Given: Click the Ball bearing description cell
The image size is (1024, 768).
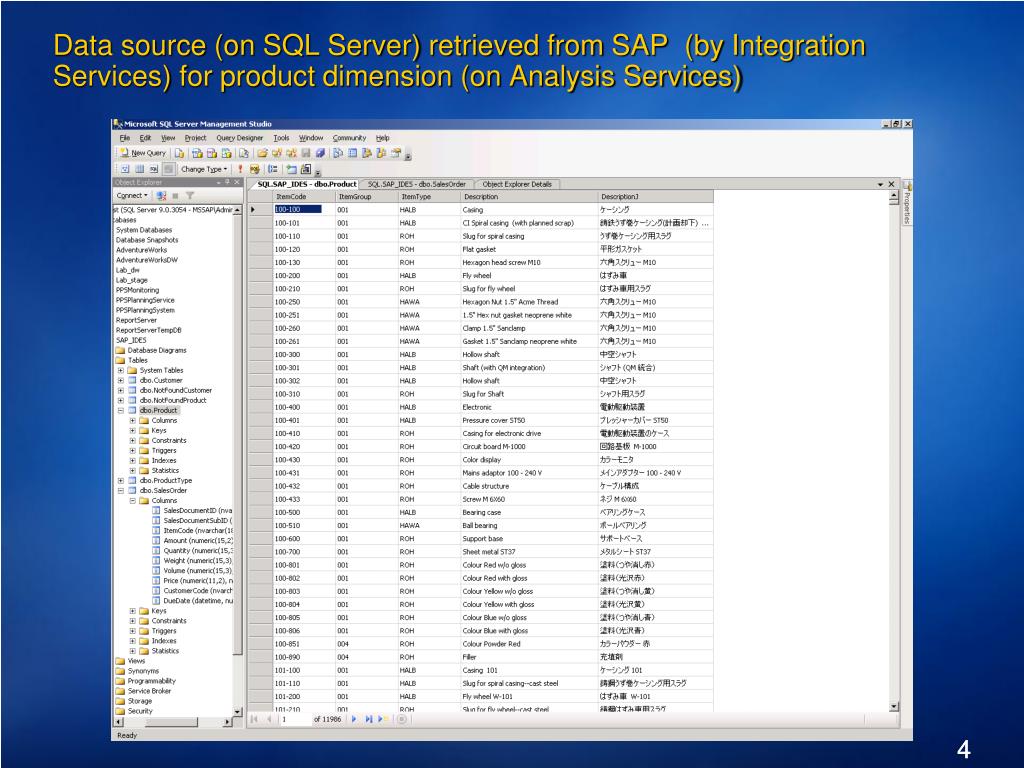Looking at the screenshot, I should (x=529, y=526).
